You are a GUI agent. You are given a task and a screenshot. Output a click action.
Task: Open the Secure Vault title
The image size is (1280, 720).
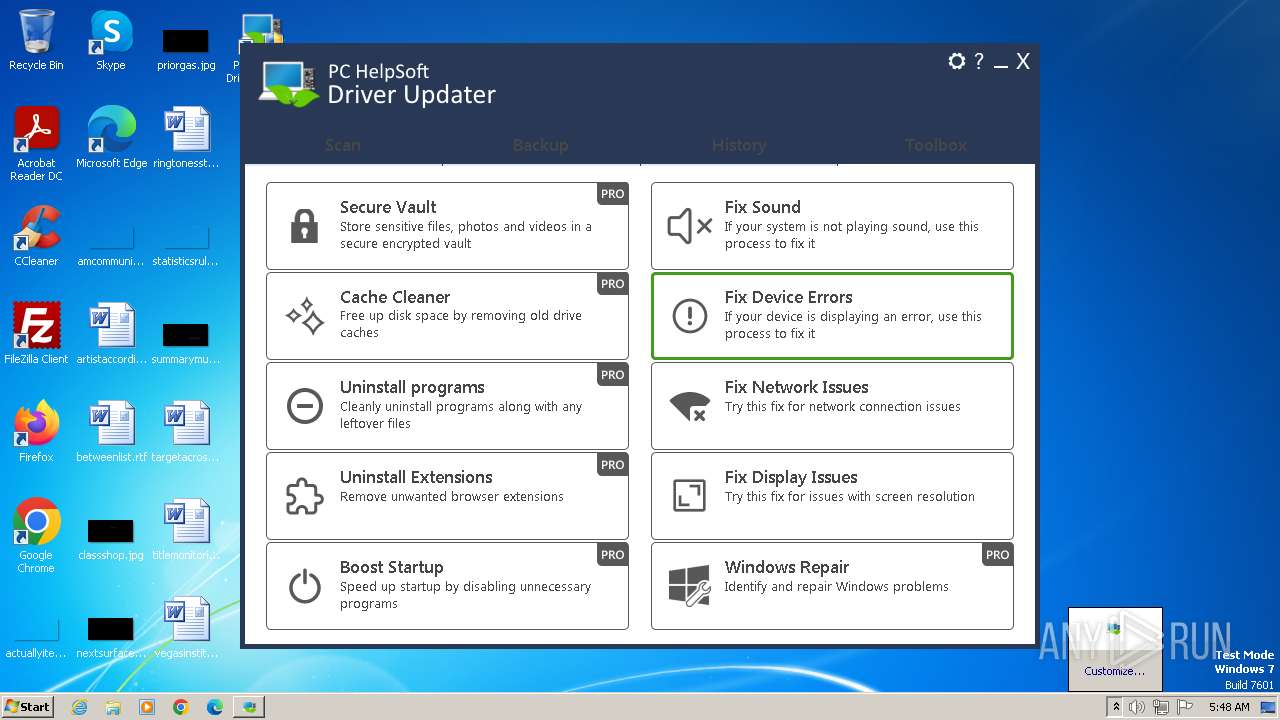(388, 207)
